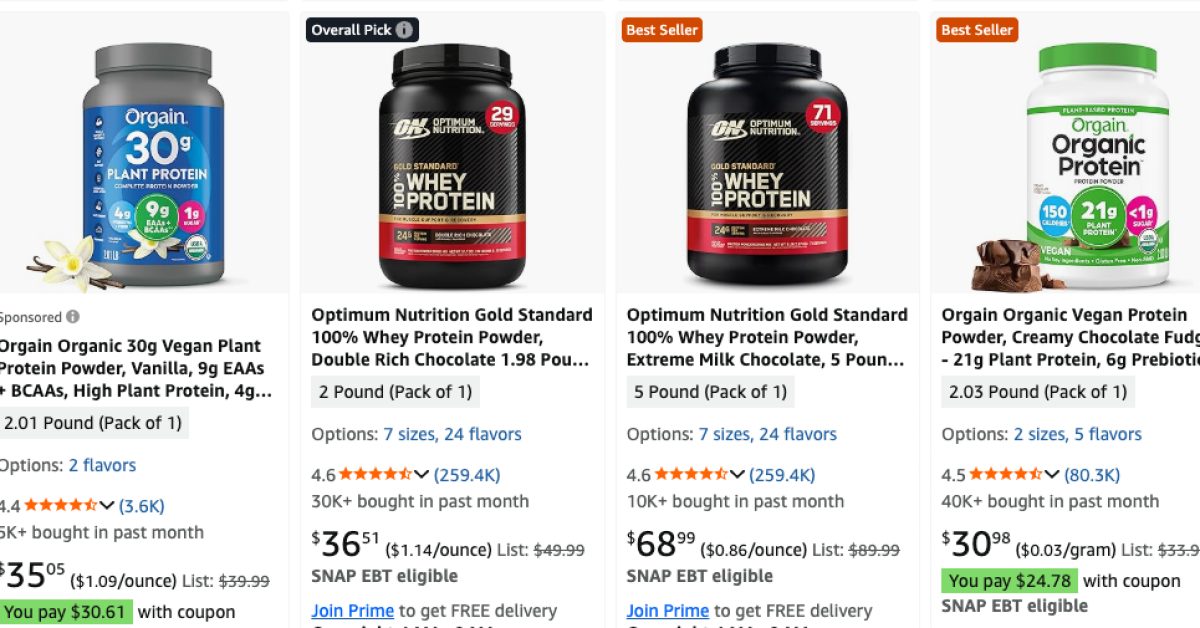Open the 29 servings Whey Protein image

[x=452, y=165]
